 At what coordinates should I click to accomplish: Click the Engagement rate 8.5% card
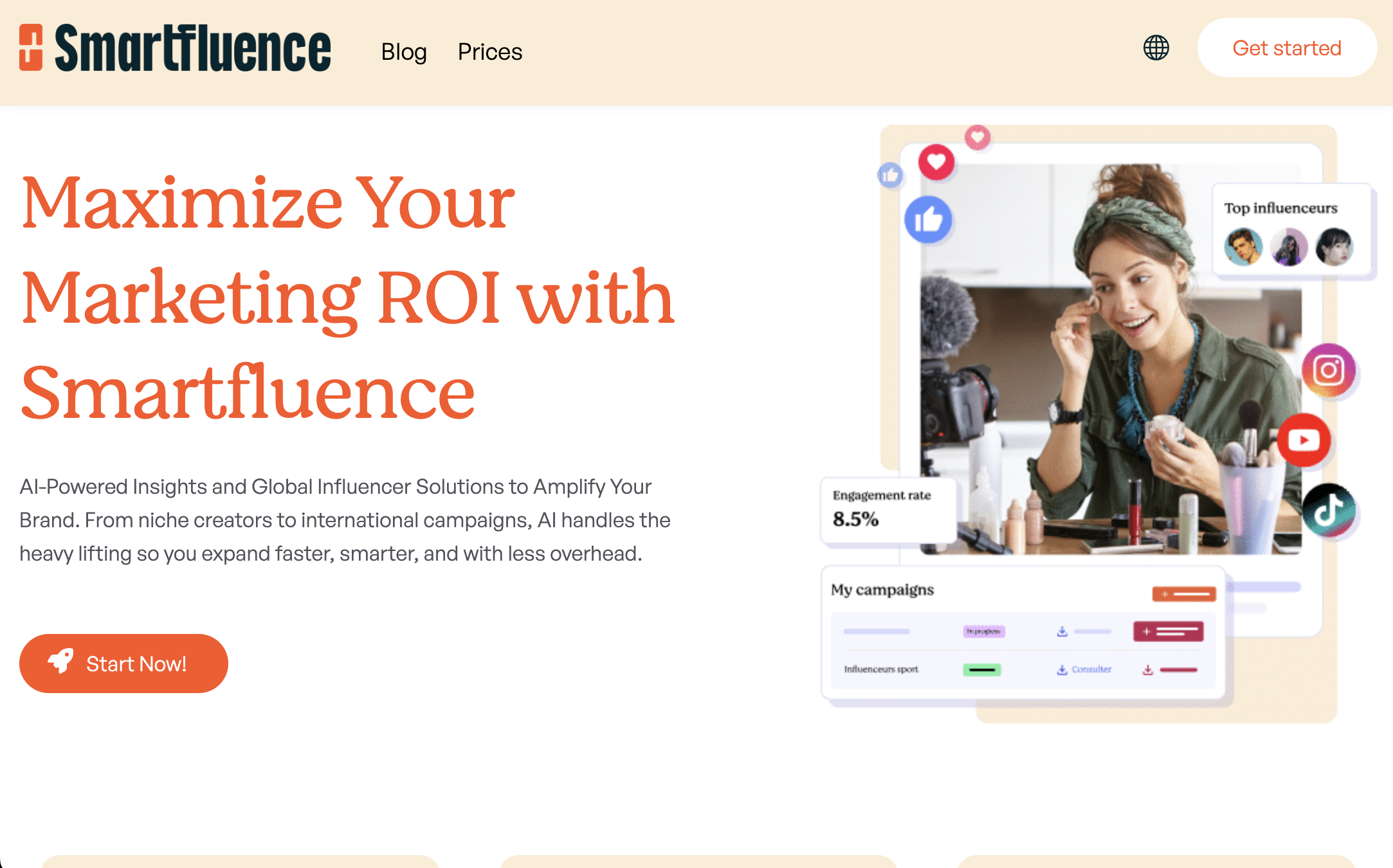(x=888, y=511)
